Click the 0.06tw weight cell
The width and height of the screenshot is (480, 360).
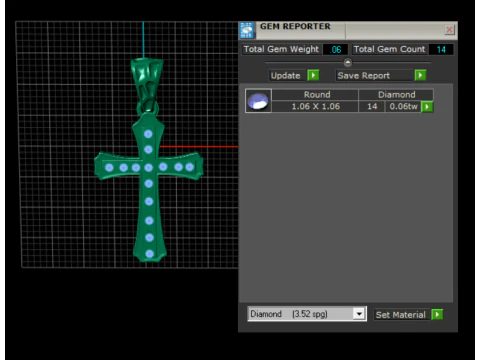403,107
